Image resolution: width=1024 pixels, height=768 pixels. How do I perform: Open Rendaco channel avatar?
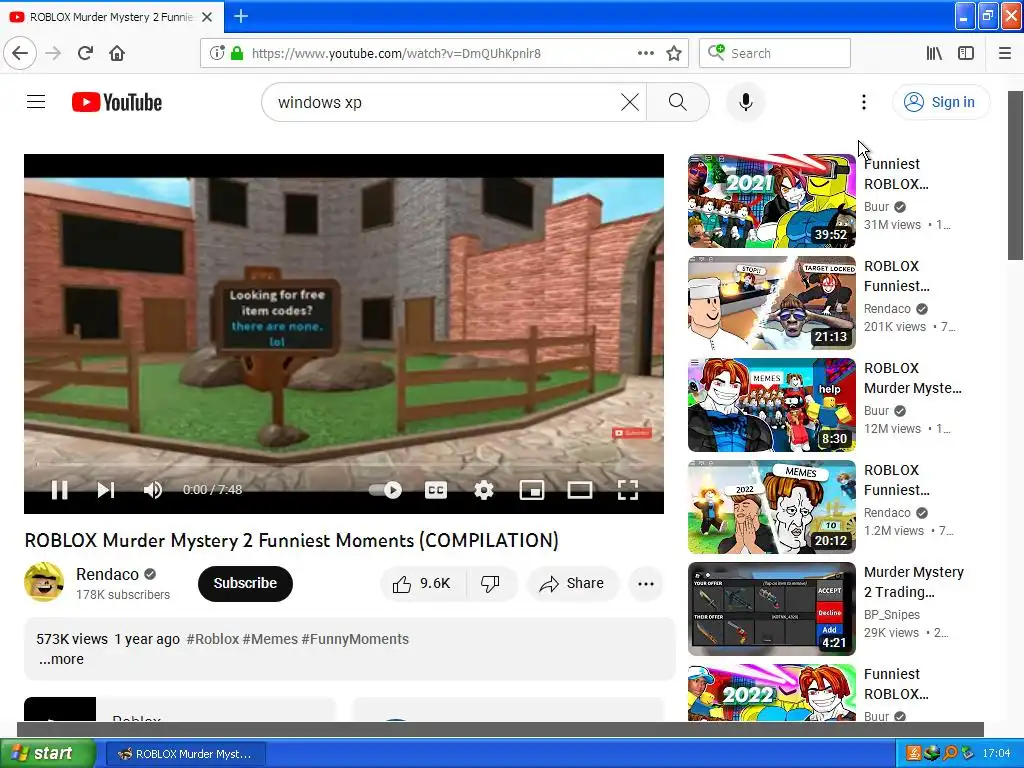pyautogui.click(x=44, y=582)
